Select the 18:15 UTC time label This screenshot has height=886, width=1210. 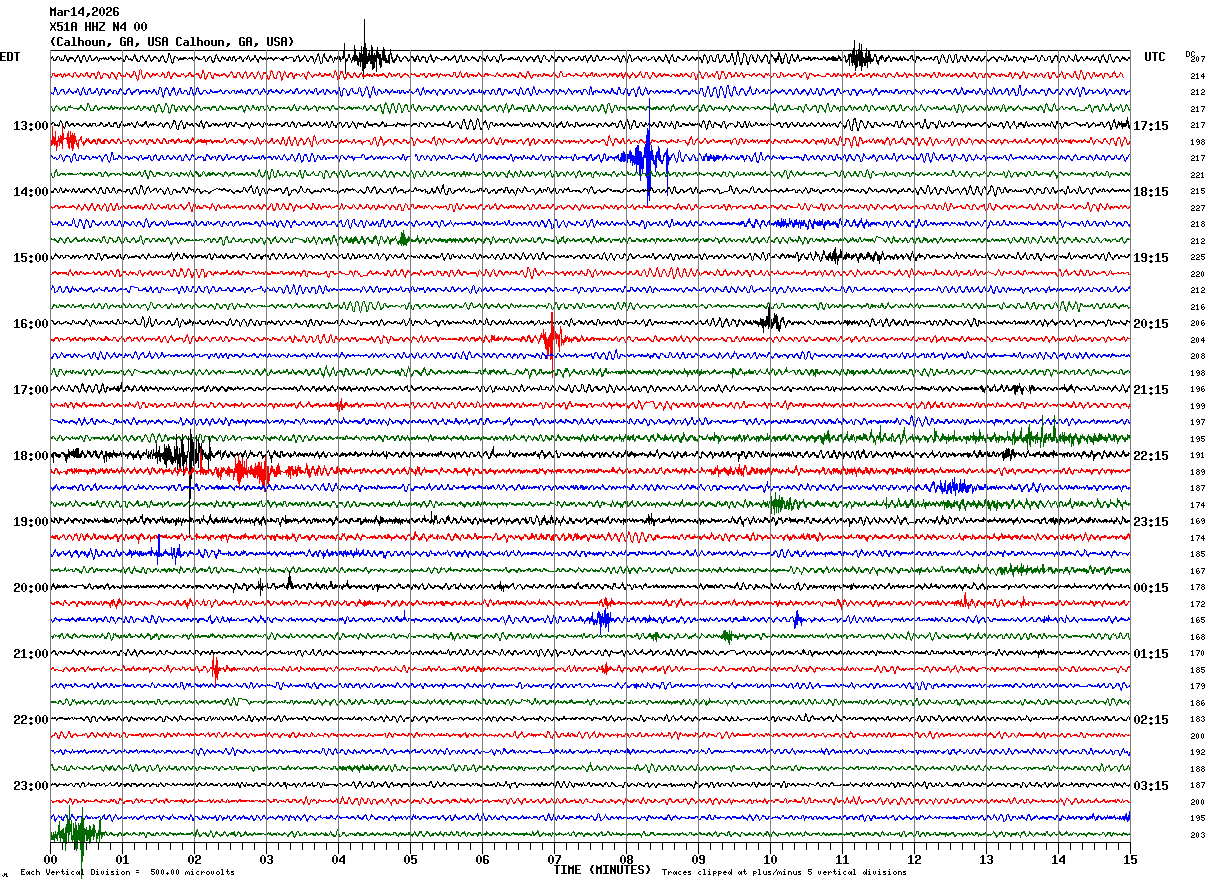click(x=1151, y=192)
